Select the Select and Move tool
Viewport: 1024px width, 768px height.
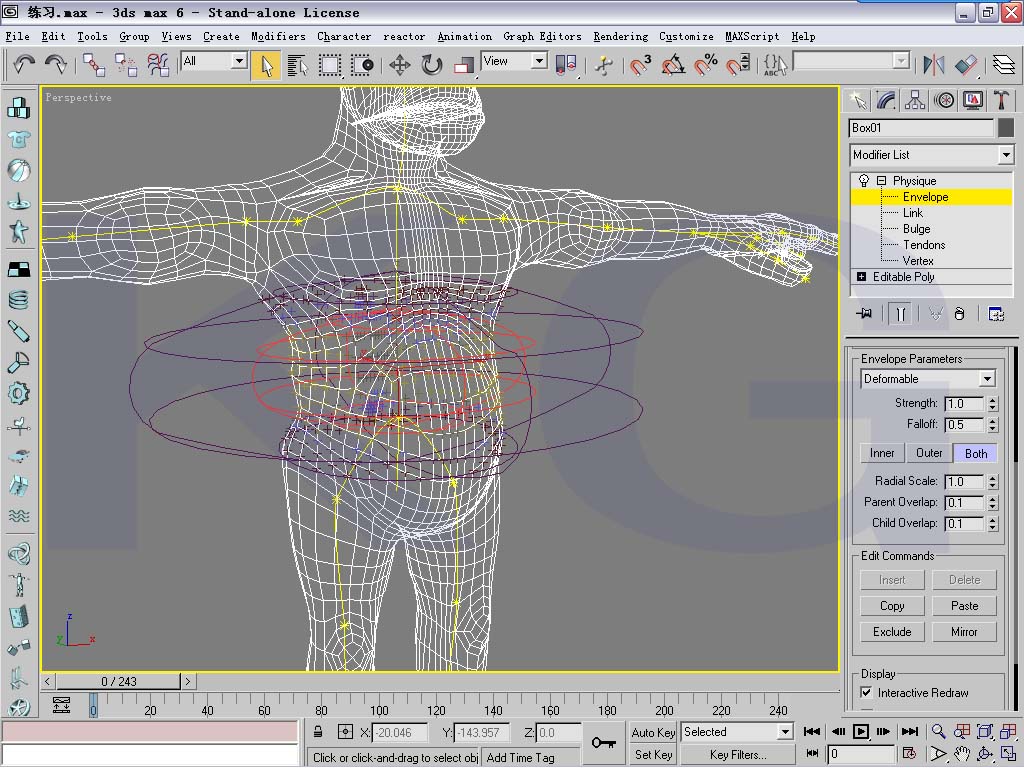[400, 65]
